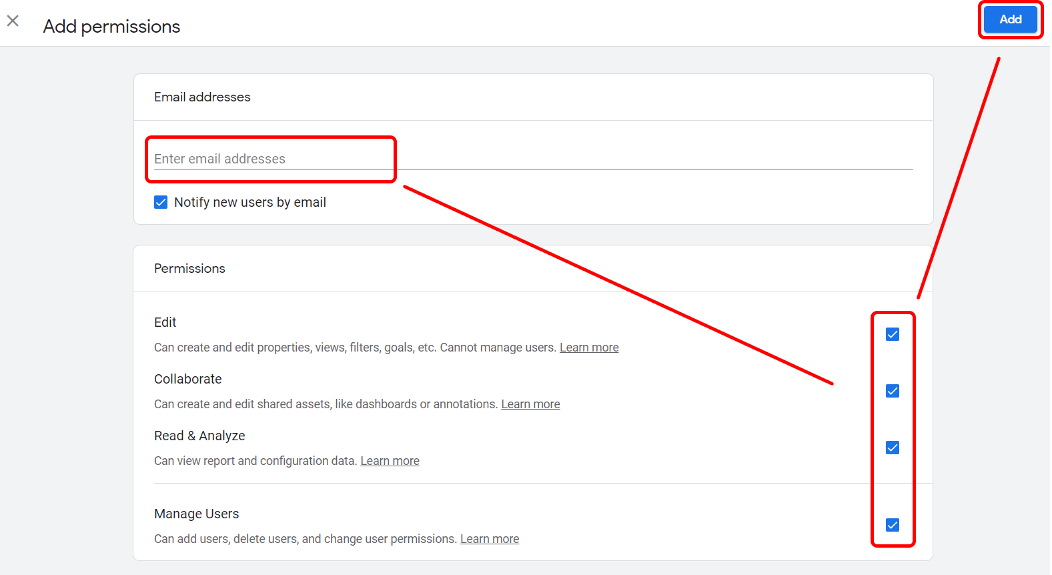Click the blue Add button
The image size is (1052, 575).
tap(1010, 19)
